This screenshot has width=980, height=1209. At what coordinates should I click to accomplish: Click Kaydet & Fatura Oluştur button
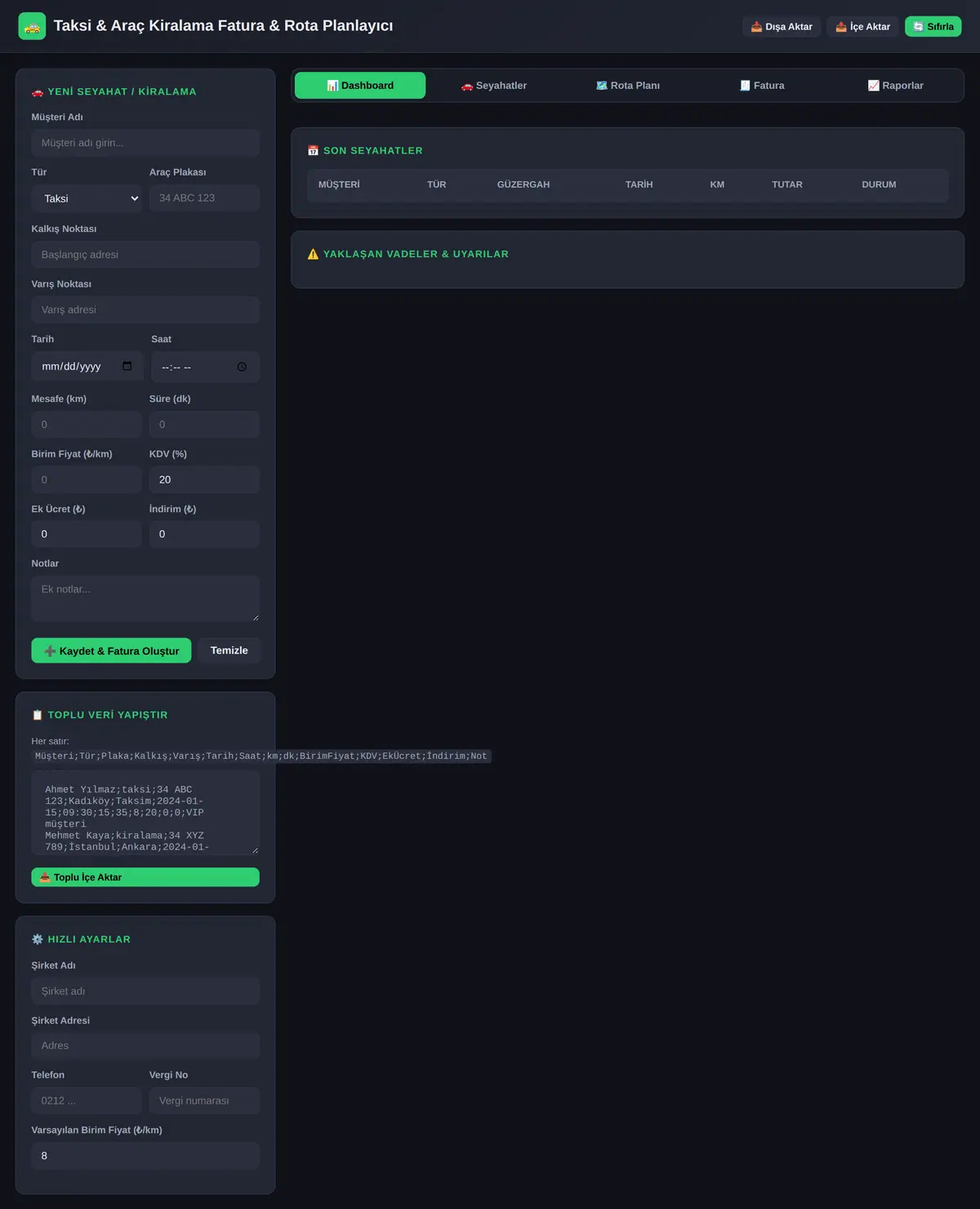coord(111,651)
